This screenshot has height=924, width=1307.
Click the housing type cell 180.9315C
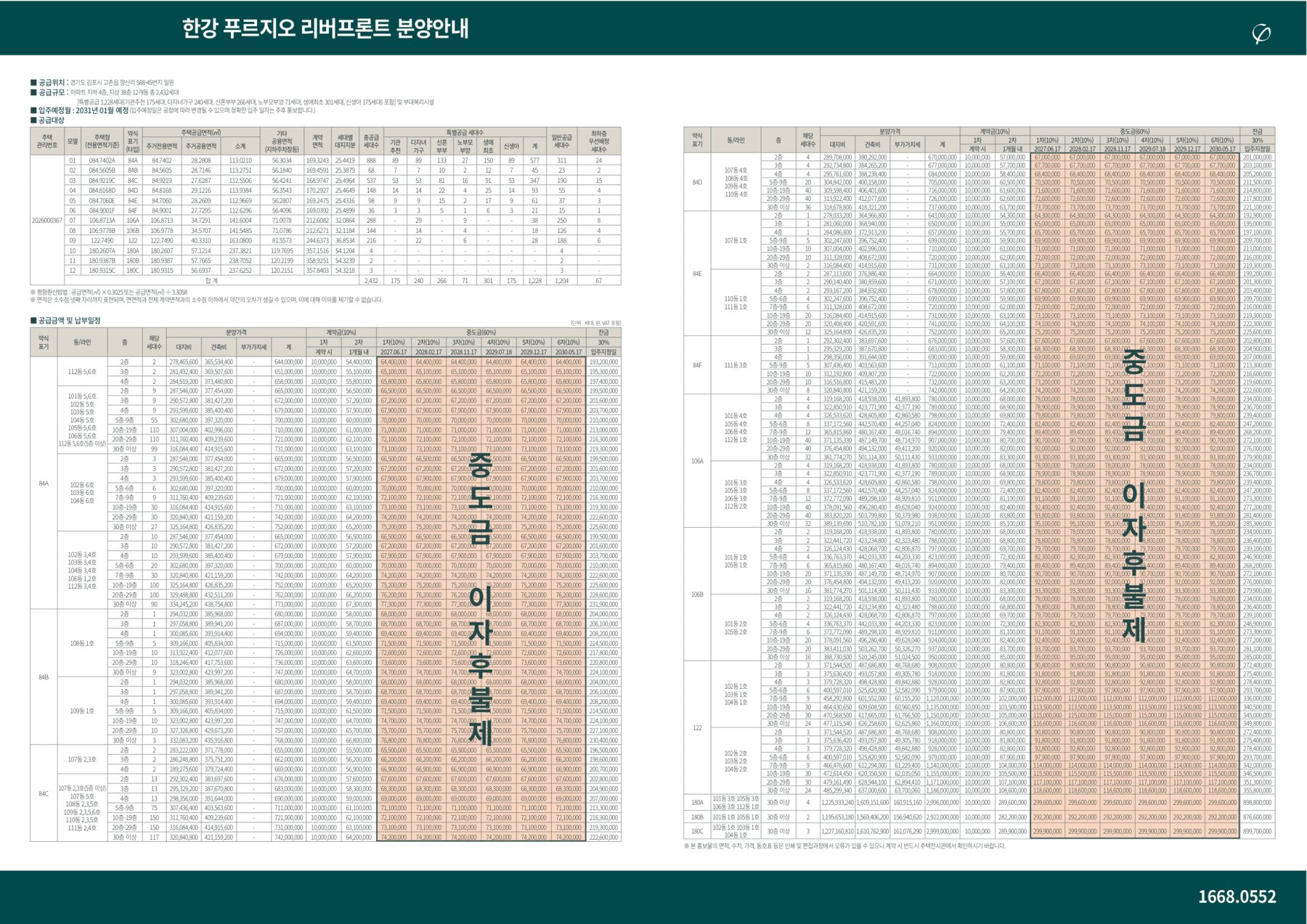point(102,270)
